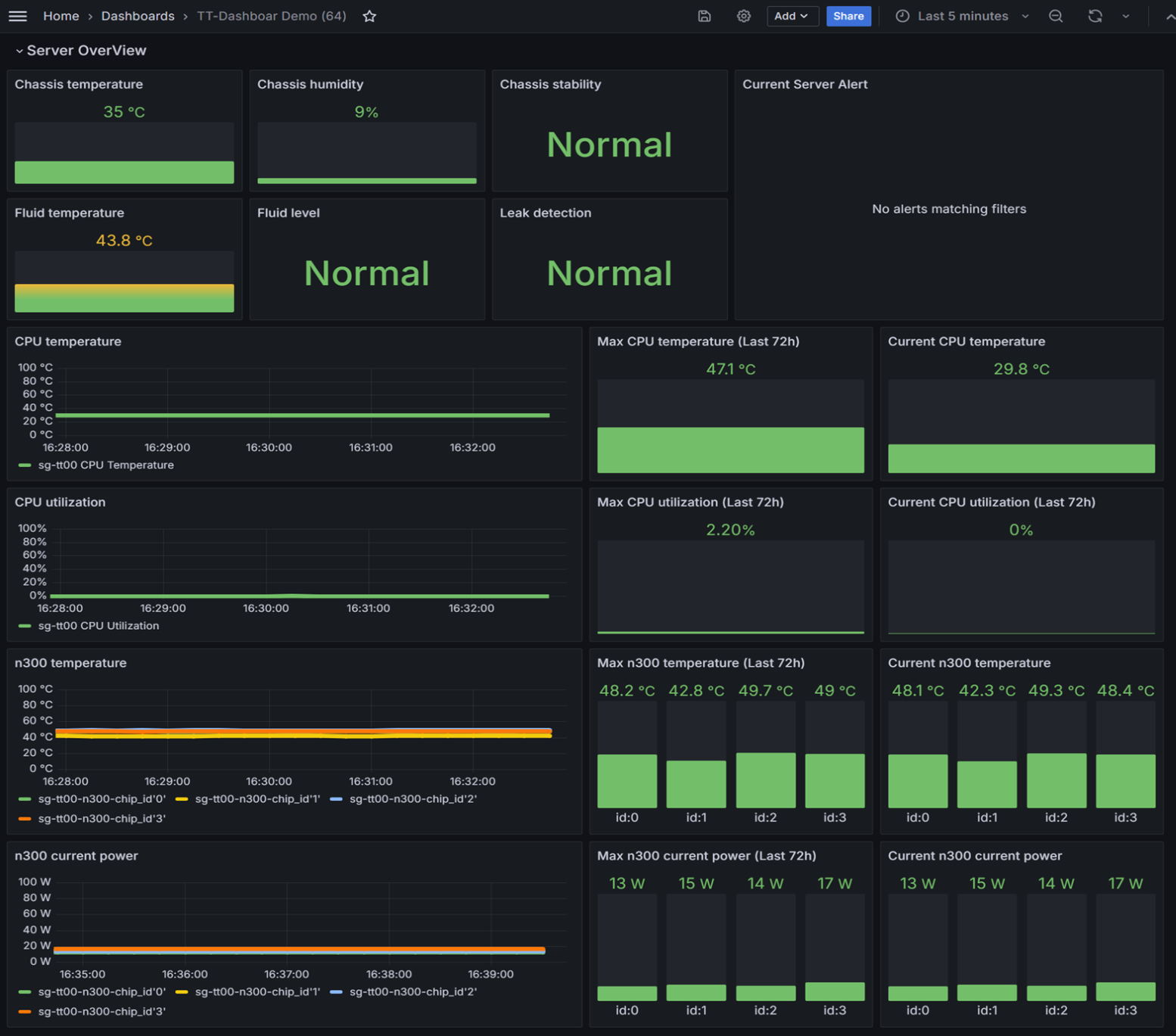Open Dashboards breadcrumb link
This screenshot has width=1176, height=1036.
(138, 16)
